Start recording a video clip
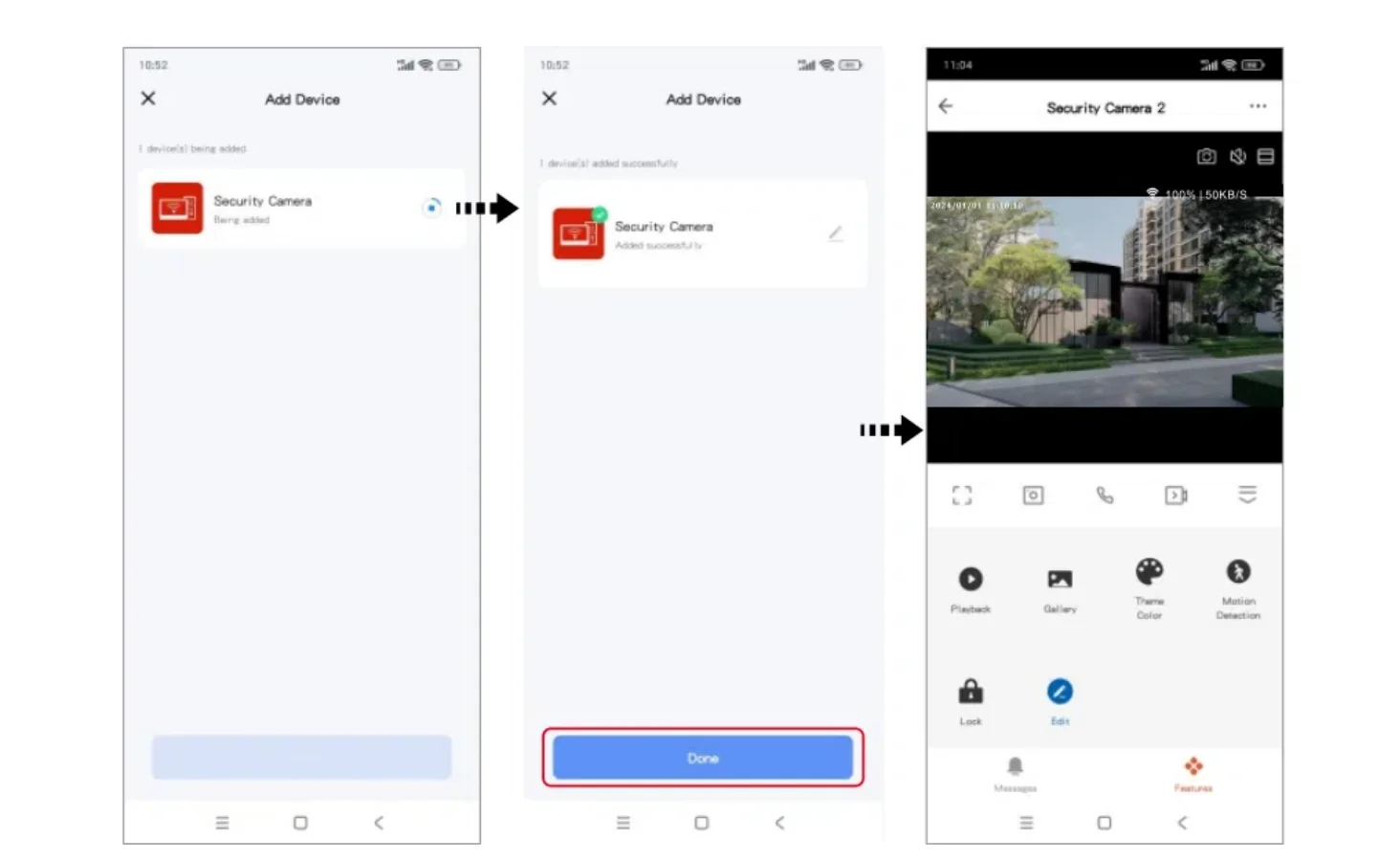The image size is (1400, 861). 1176,495
